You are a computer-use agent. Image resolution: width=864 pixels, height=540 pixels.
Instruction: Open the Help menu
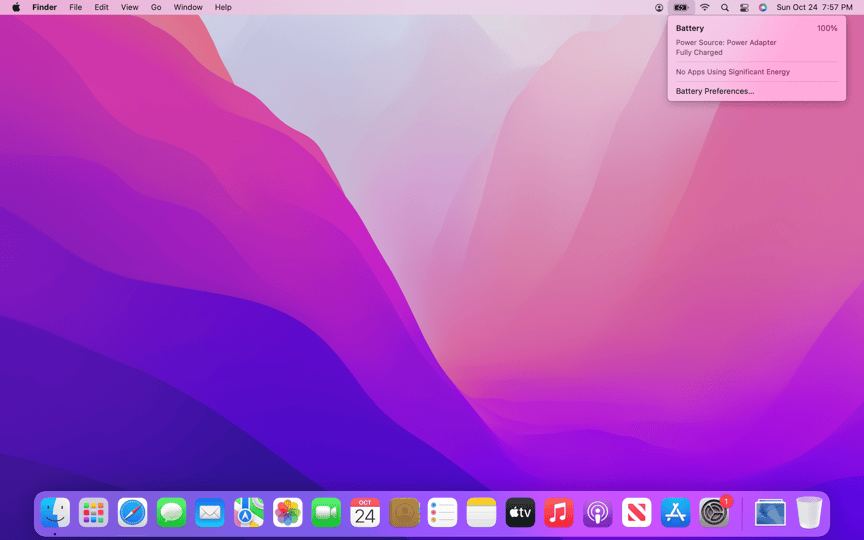tap(223, 7)
